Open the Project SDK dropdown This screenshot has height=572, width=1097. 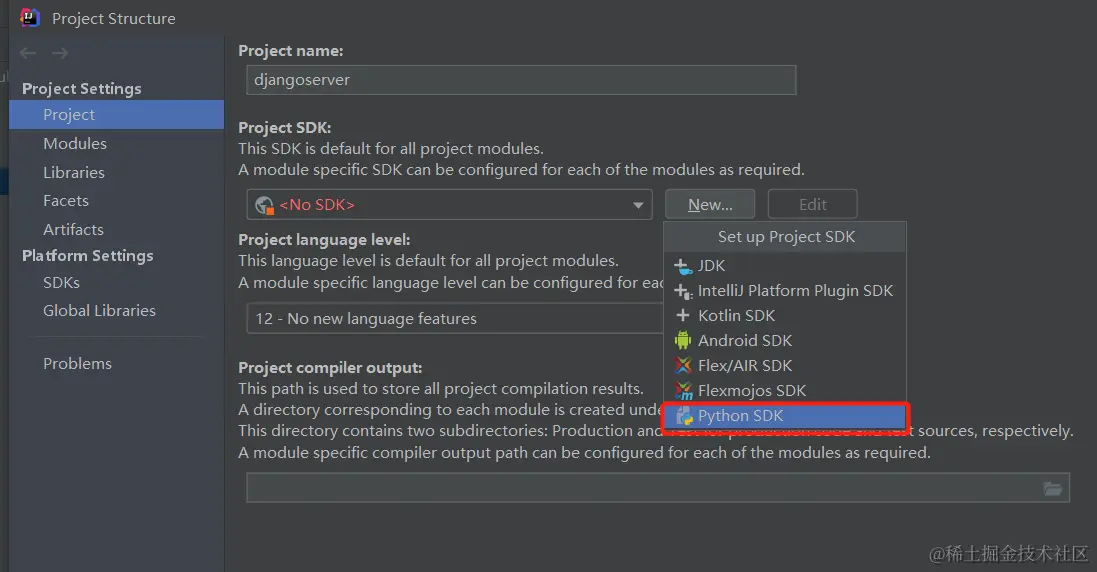point(449,205)
